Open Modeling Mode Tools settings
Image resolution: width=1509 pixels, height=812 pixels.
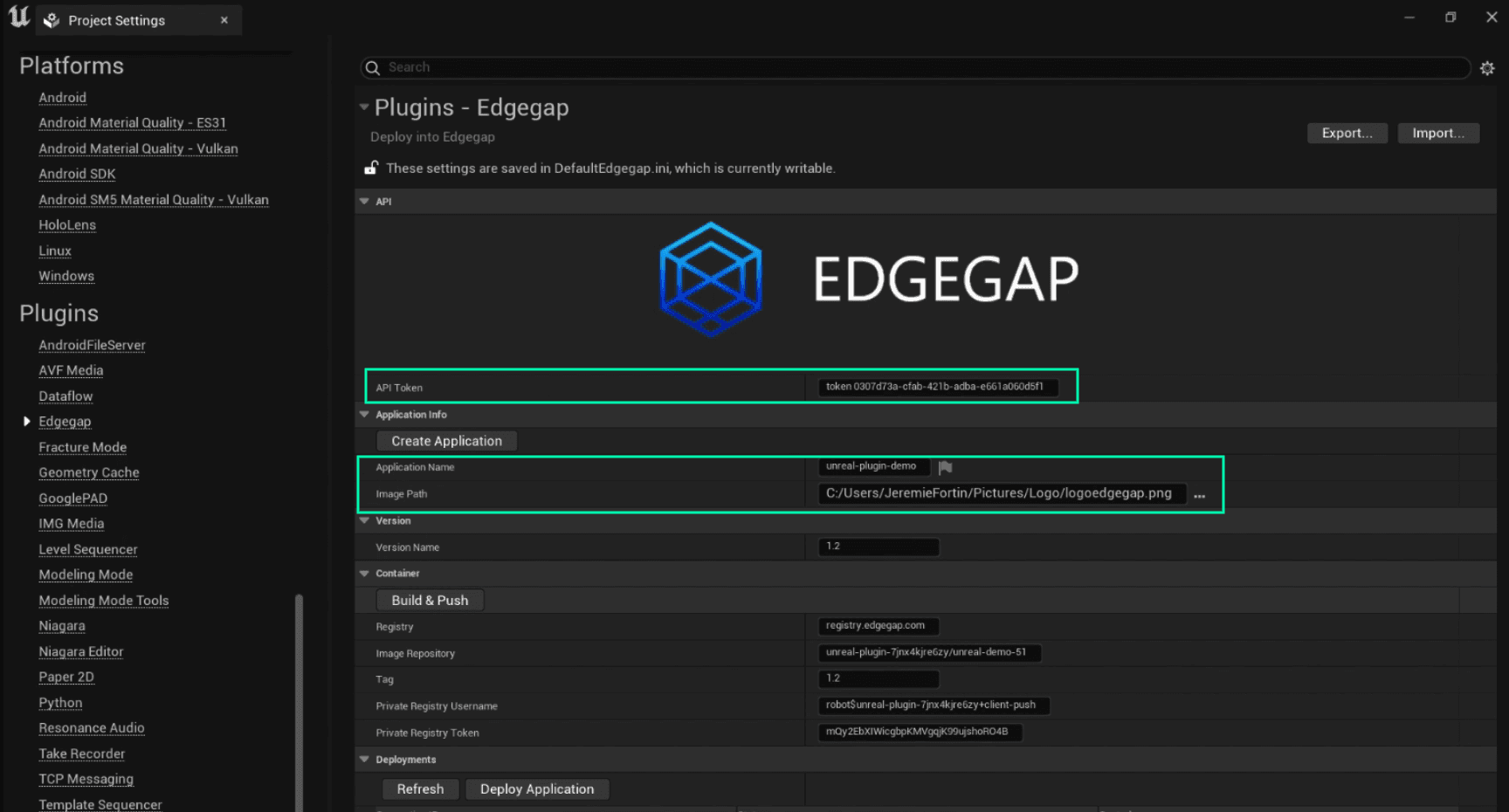tap(104, 601)
